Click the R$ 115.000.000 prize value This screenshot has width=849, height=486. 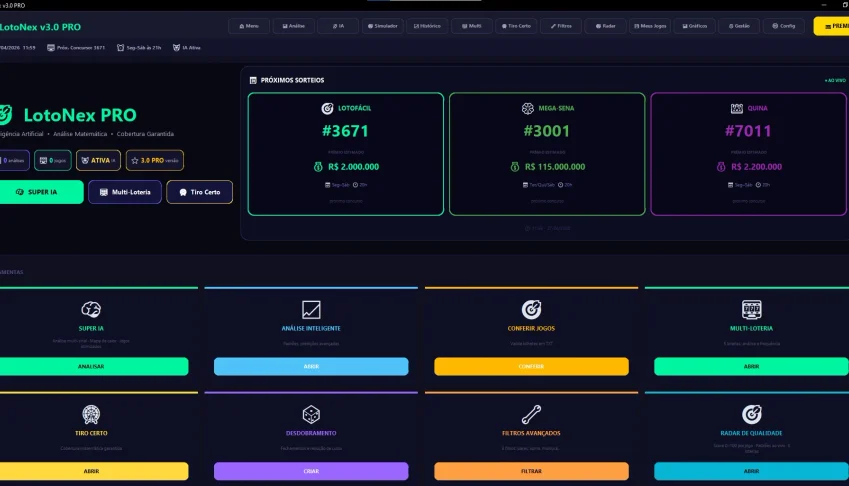tap(555, 167)
